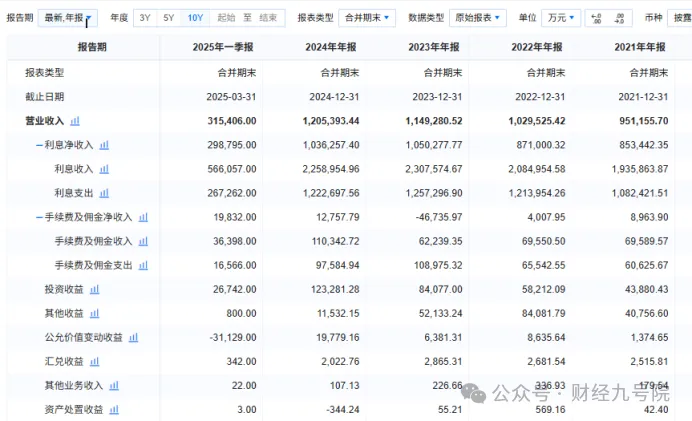Screen dimensions: 692x421
Task: Show chart for 利息支出 row
Action: point(104,193)
